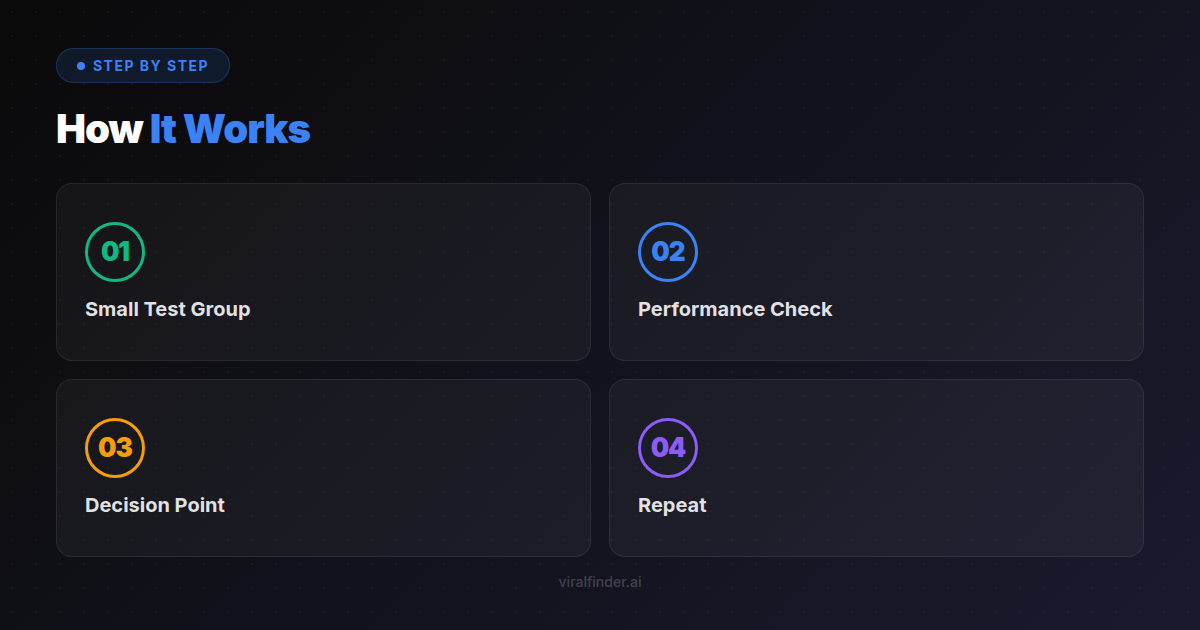Click the word Point in third card
The height and width of the screenshot is (630, 1200).
(202, 505)
